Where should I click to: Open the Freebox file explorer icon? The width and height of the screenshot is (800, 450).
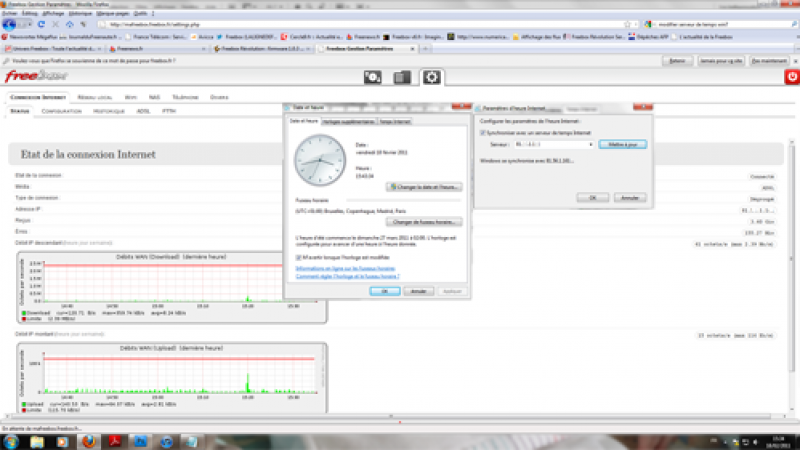402,77
